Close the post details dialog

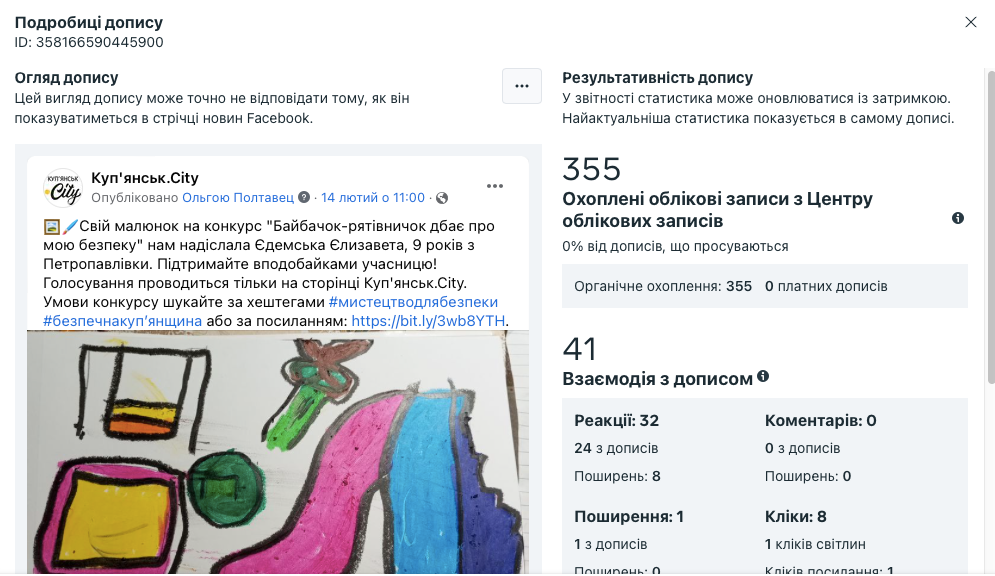pos(970,22)
